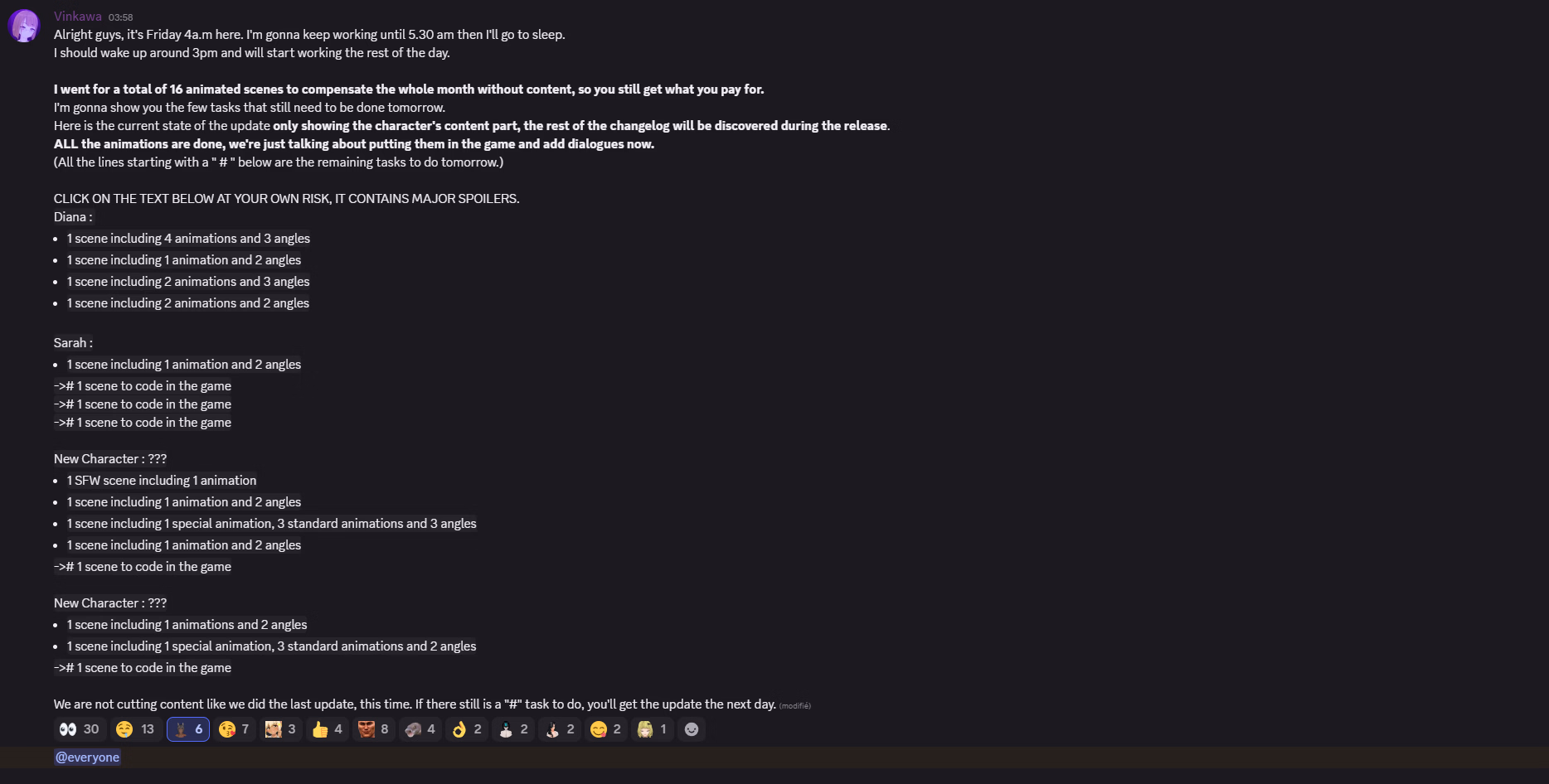
Task: Click Vinkawa's profile avatar
Action: (24, 27)
